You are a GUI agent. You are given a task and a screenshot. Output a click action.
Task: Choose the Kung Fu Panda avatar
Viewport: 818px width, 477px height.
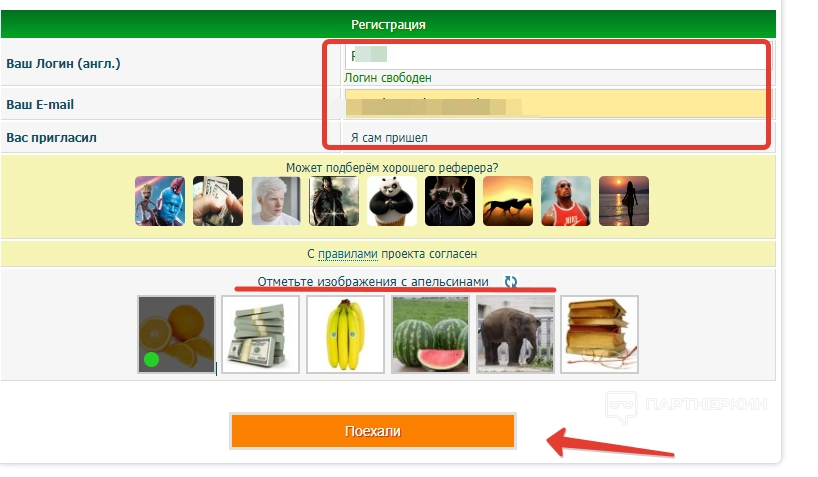click(392, 201)
